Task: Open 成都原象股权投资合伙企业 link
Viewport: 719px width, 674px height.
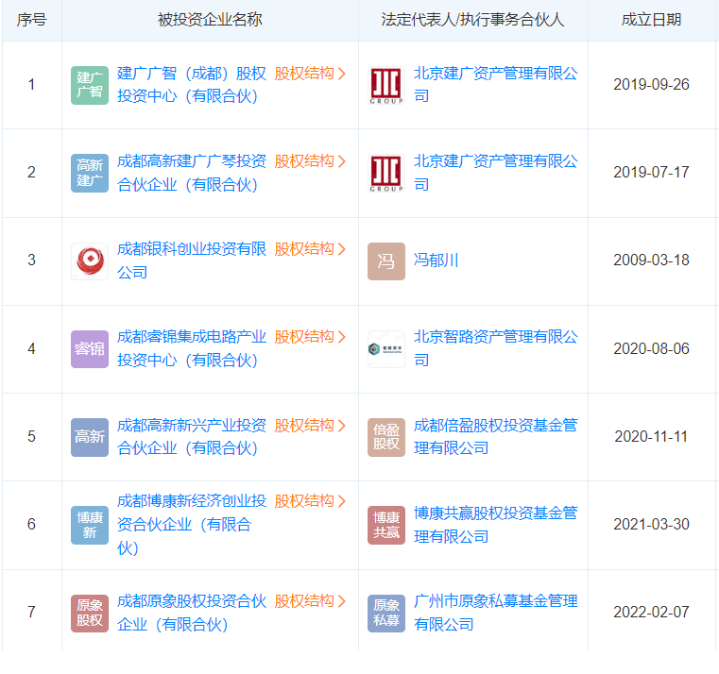Action: point(192,613)
